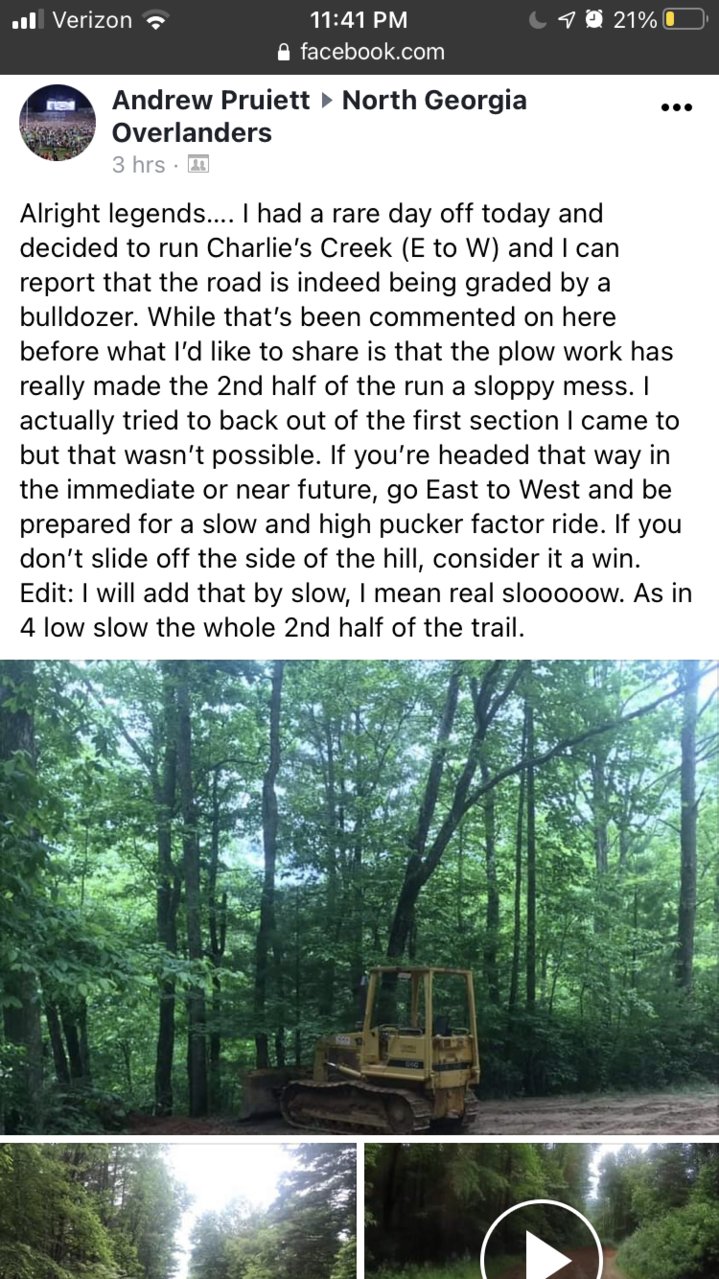Tap Andrew Pruiett's profile picture

57,122
